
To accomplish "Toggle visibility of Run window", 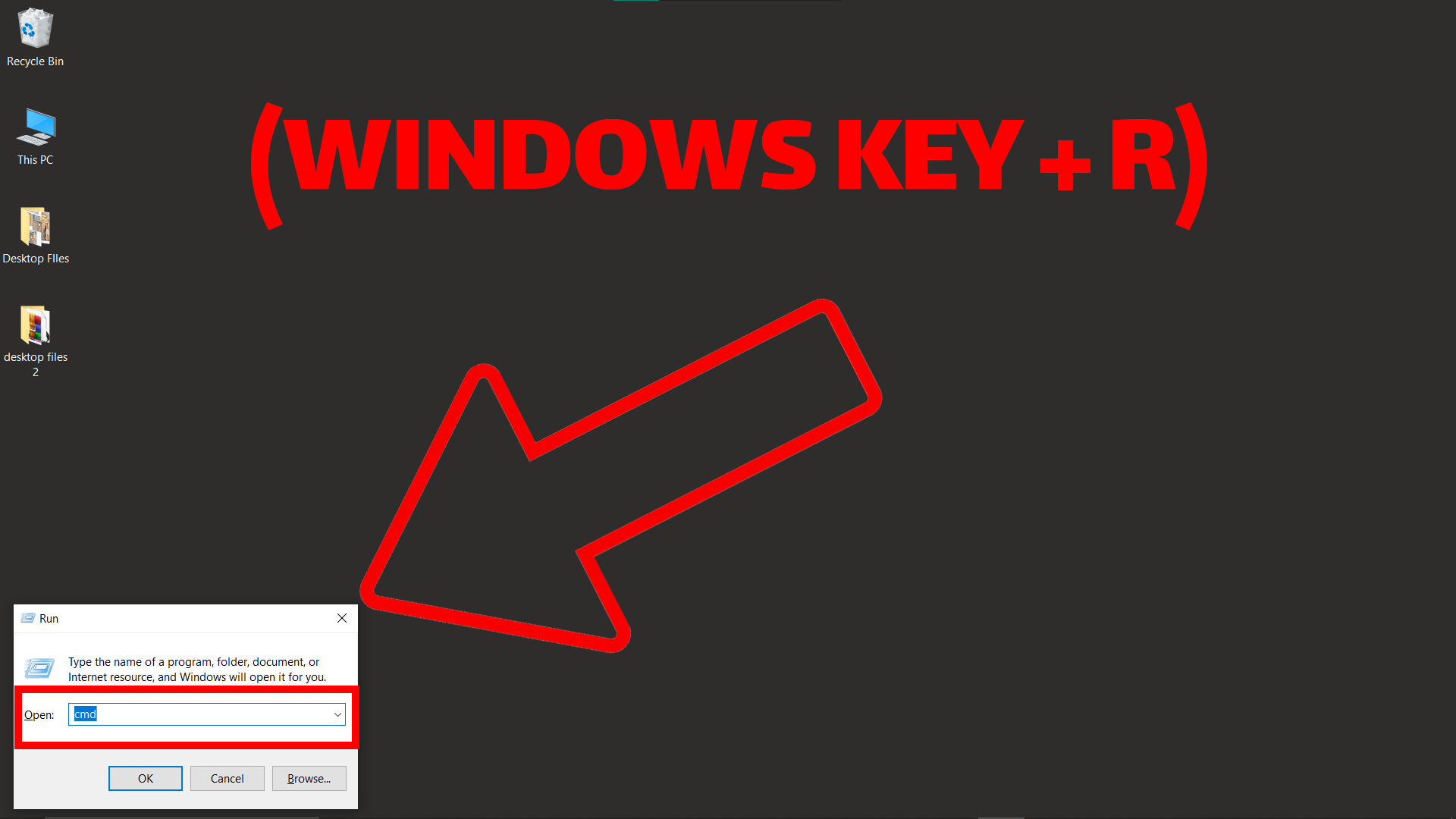I will coord(342,617).
